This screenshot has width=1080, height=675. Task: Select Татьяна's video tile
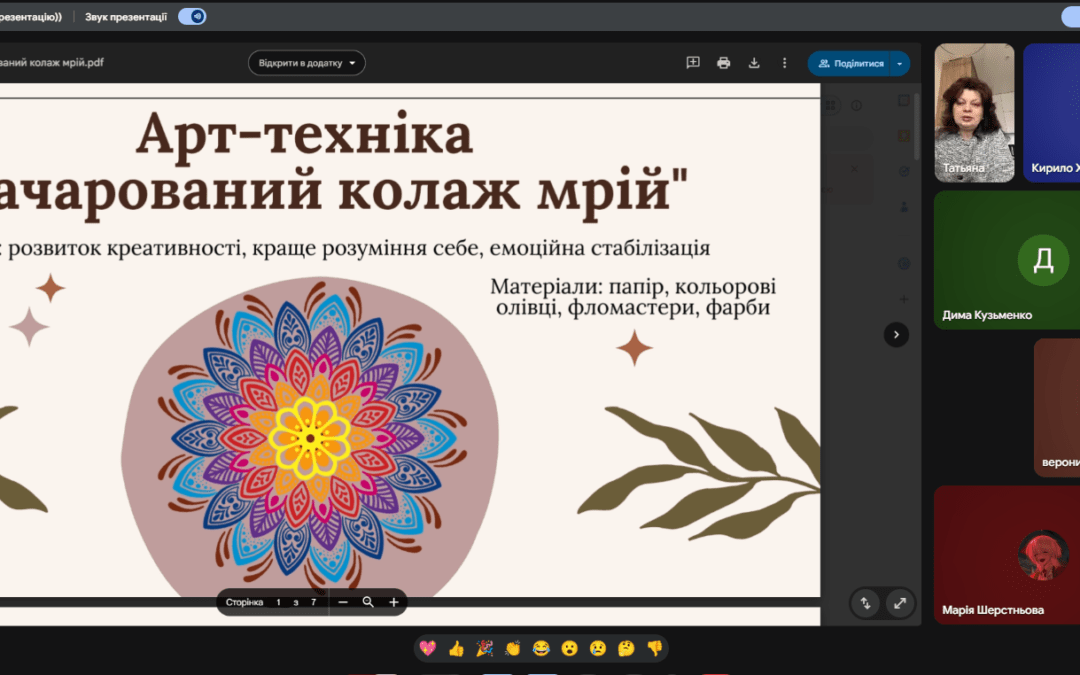(974, 113)
